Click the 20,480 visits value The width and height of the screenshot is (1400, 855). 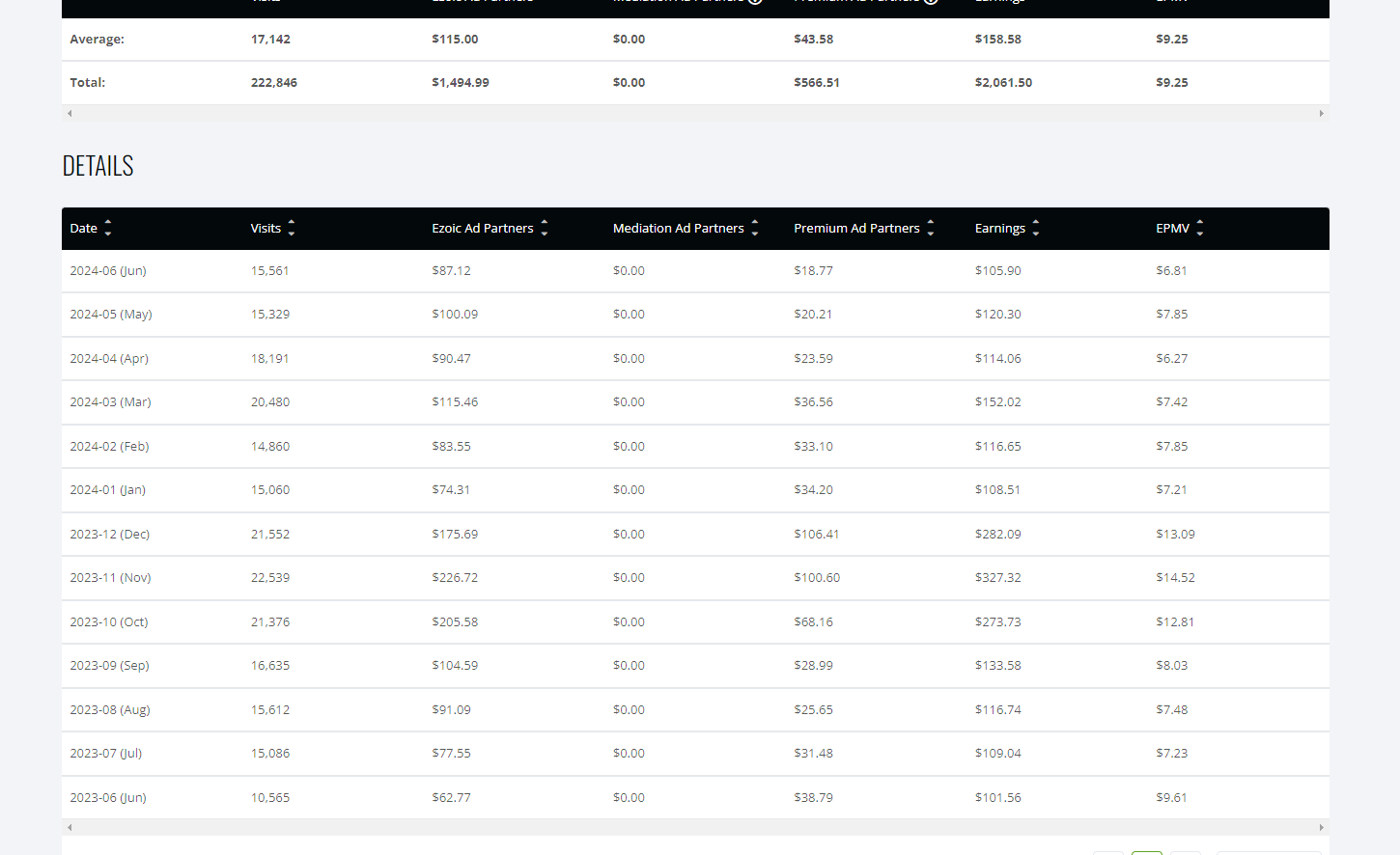click(x=270, y=402)
